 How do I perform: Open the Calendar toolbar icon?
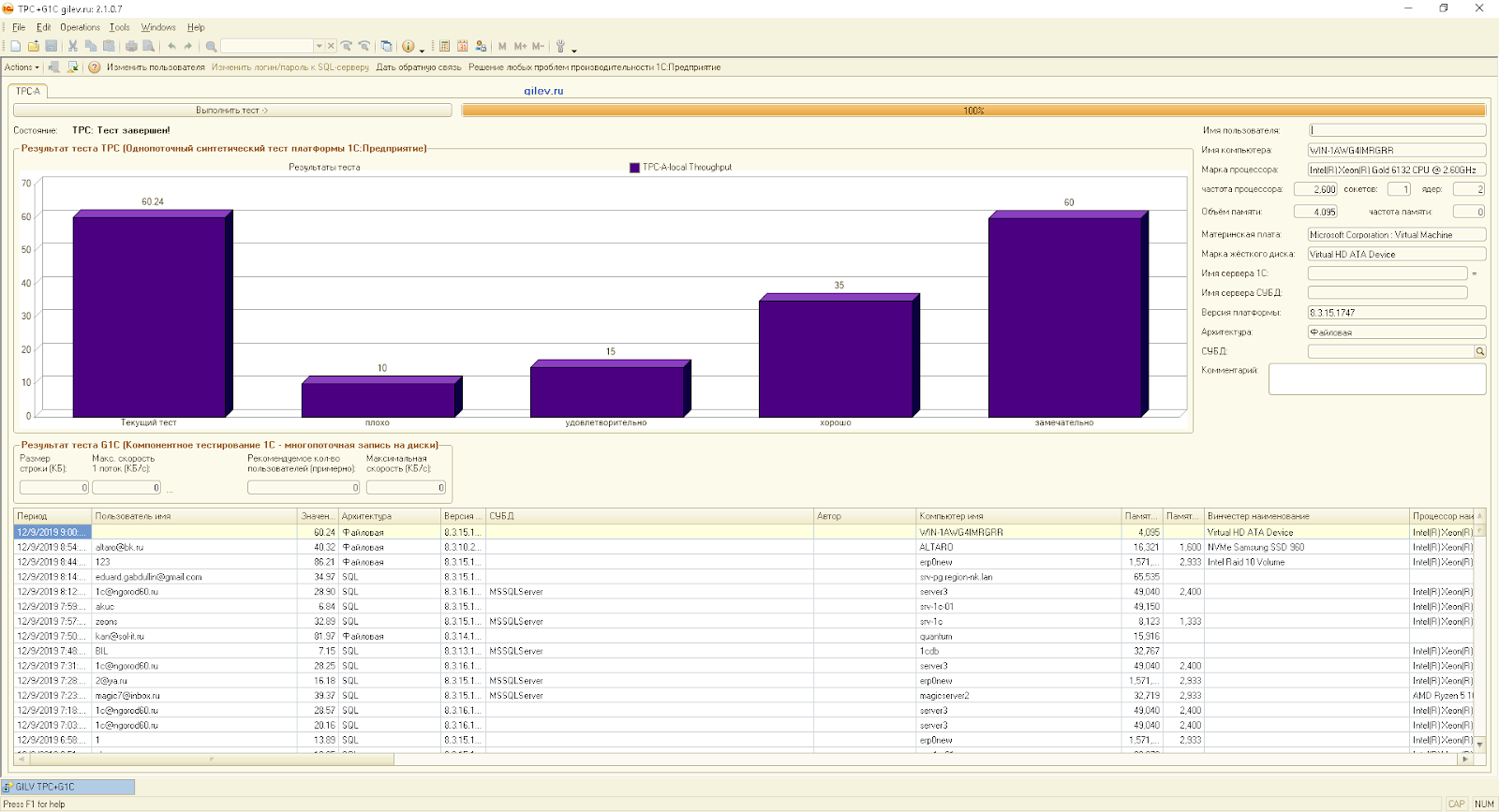point(463,46)
